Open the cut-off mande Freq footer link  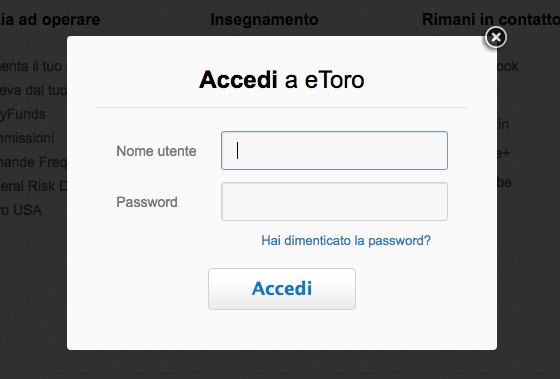34,162
